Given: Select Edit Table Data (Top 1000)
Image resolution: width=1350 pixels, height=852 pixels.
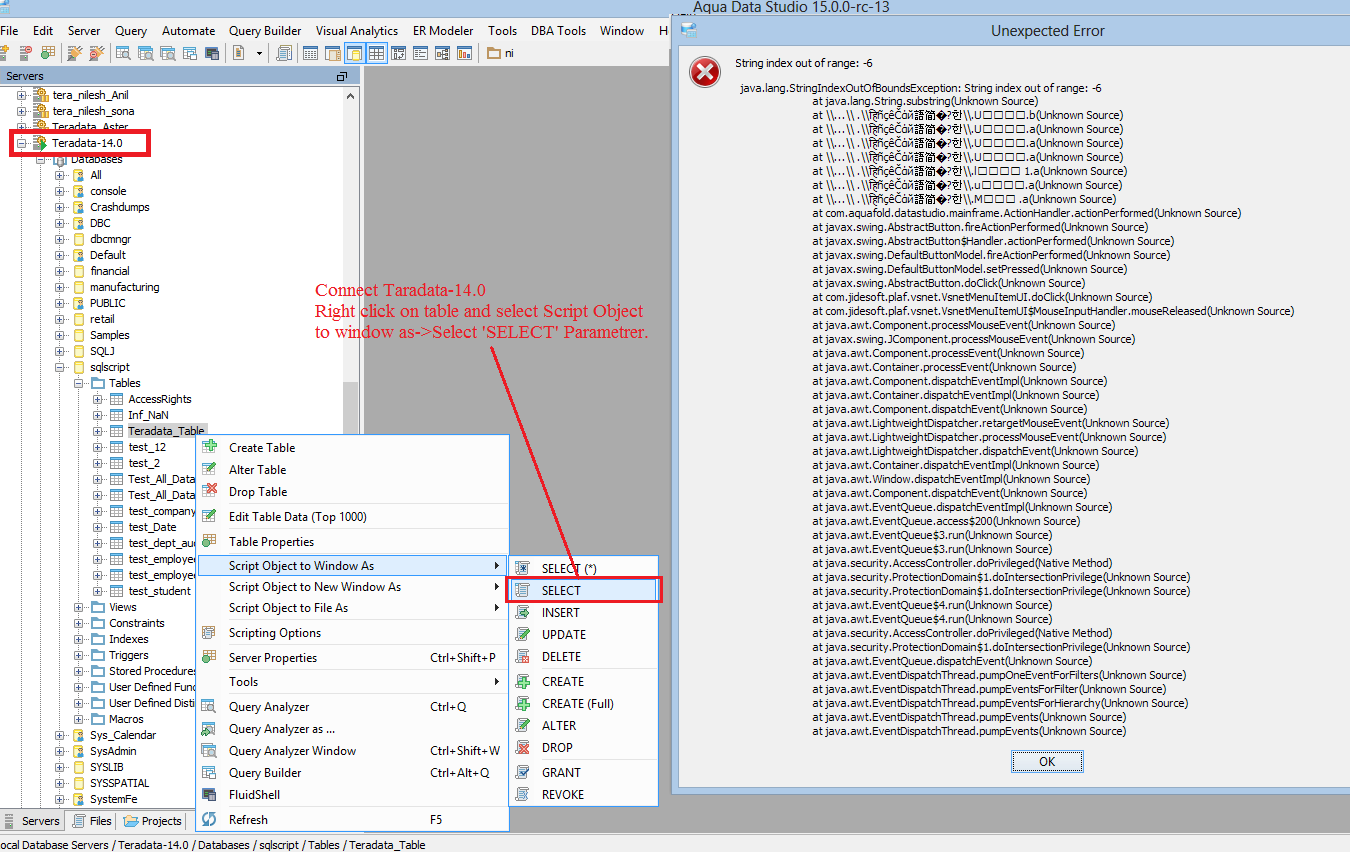Looking at the screenshot, I should coord(352,517).
